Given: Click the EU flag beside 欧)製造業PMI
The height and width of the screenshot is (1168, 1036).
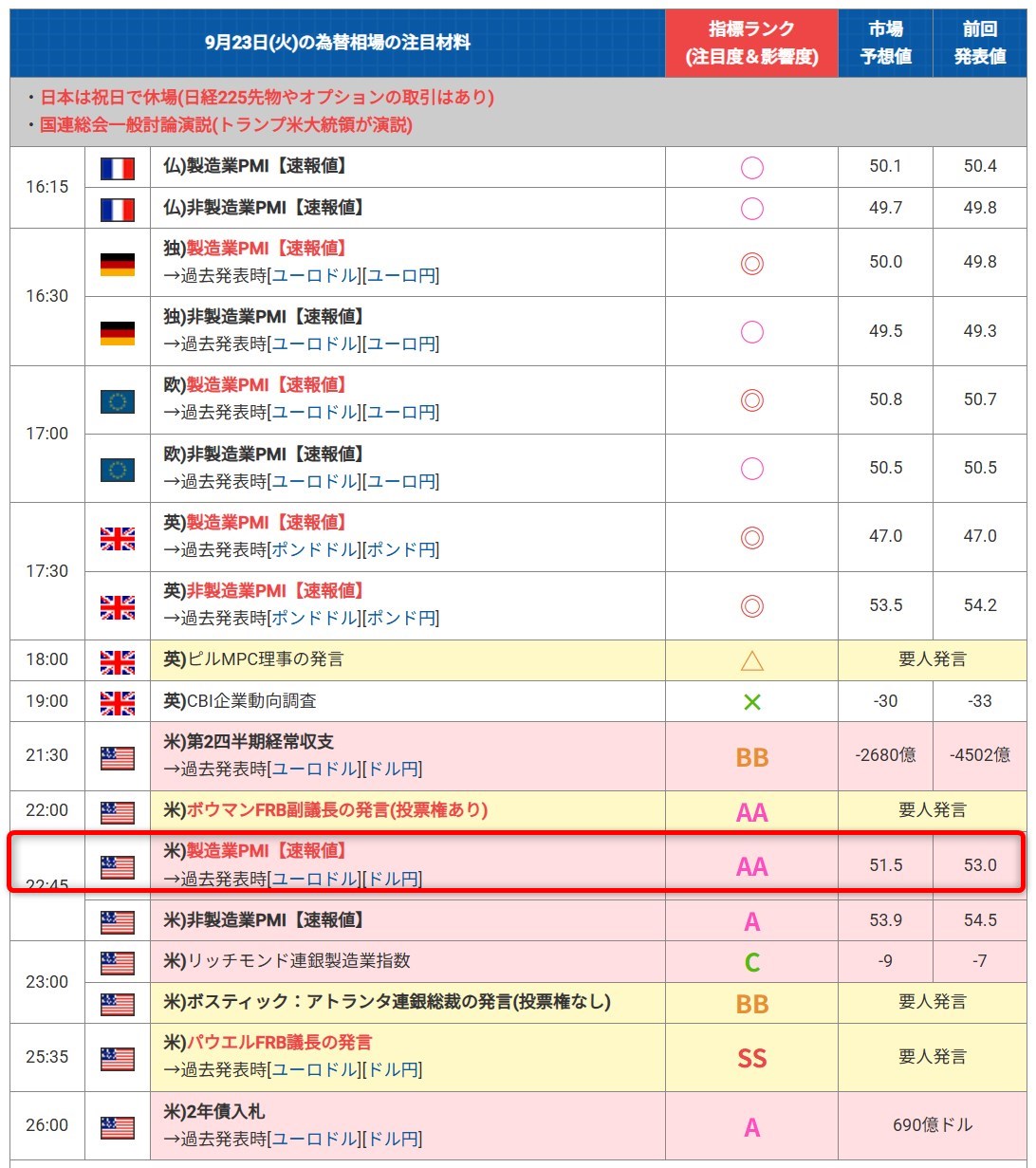Looking at the screenshot, I should 118,401.
